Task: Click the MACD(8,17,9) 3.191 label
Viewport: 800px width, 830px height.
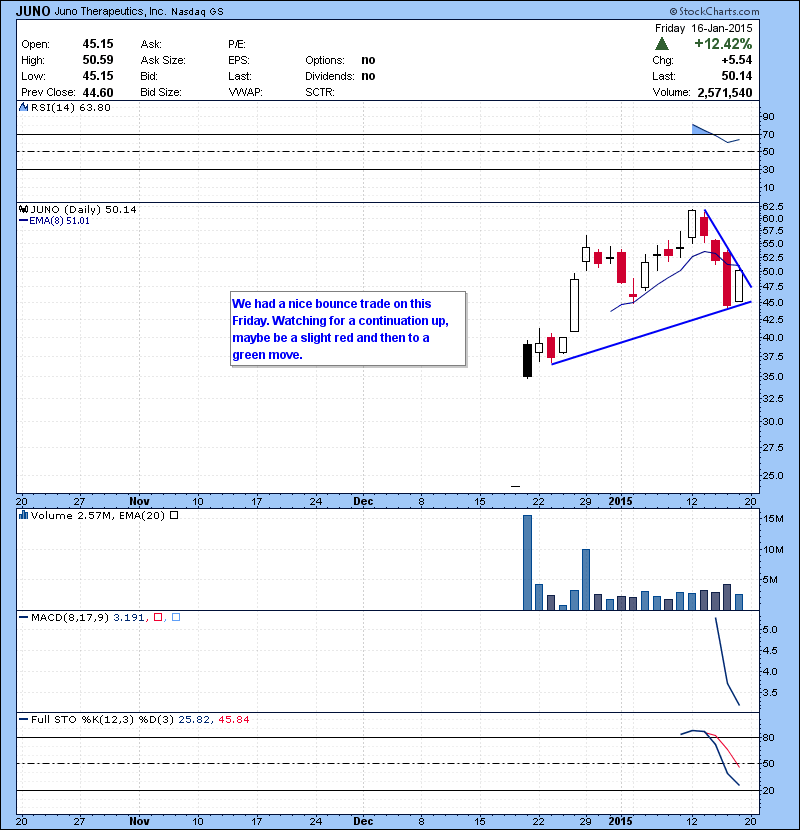Action: pos(82,617)
